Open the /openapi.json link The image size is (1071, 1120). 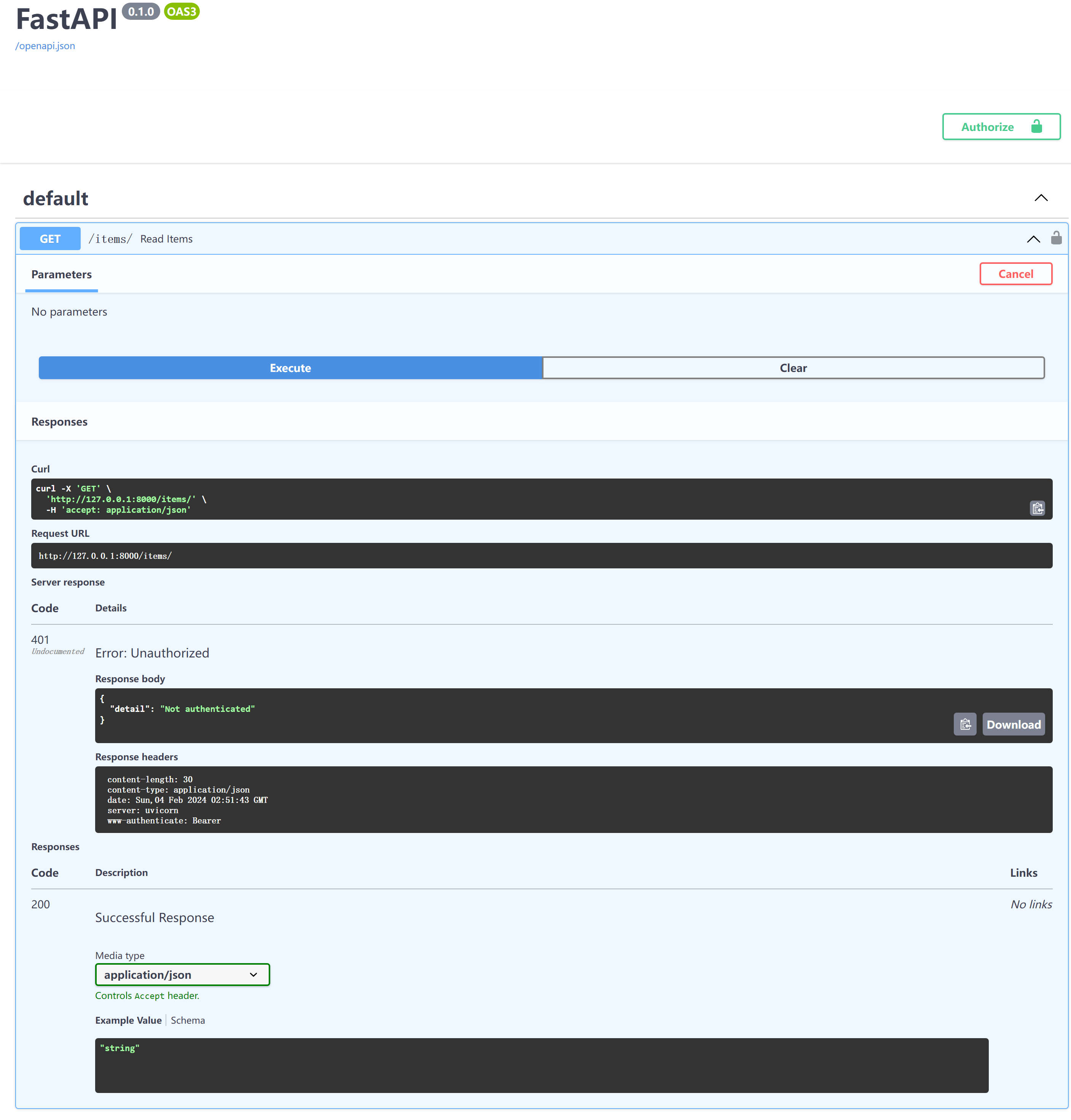point(45,46)
